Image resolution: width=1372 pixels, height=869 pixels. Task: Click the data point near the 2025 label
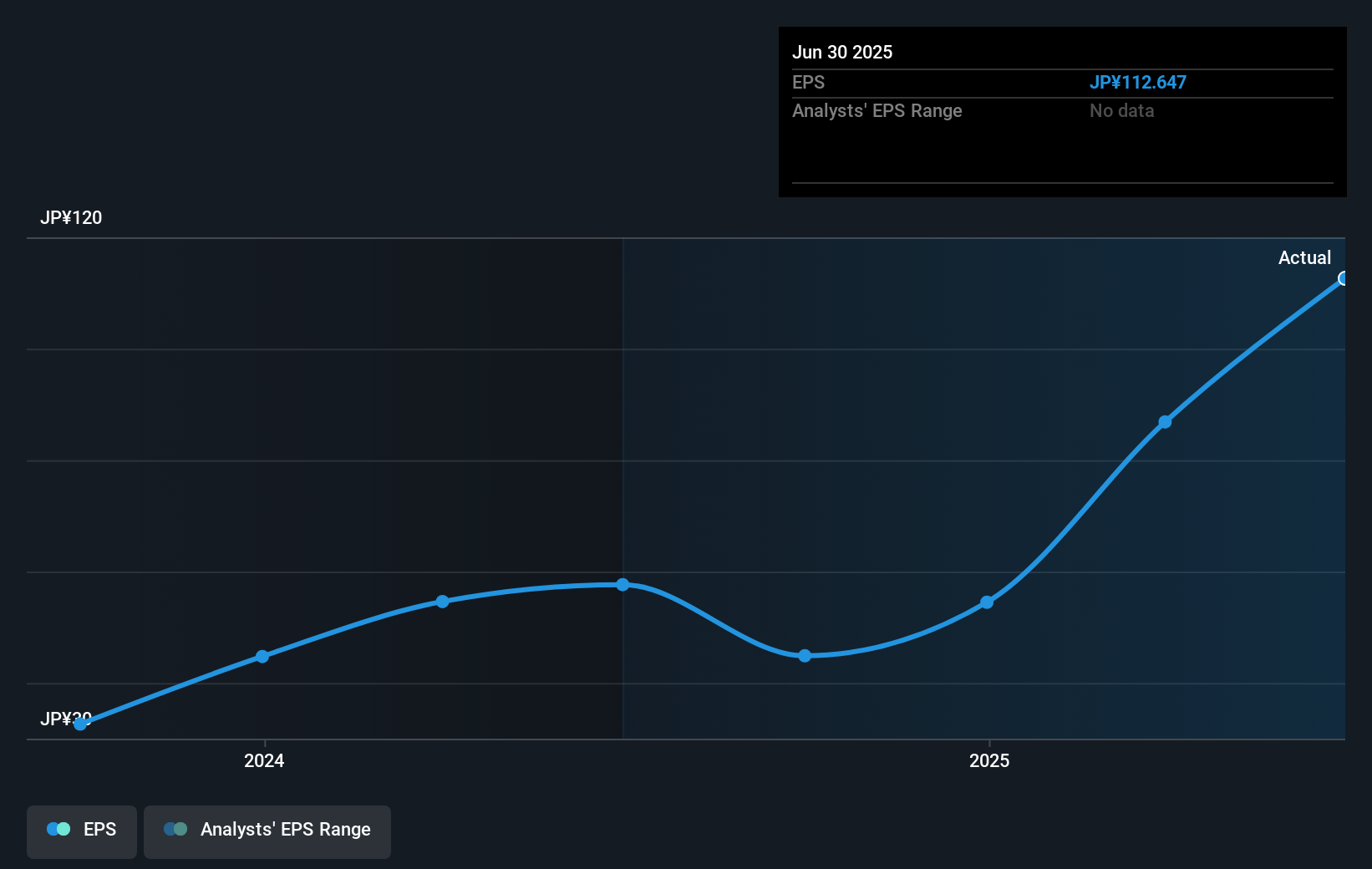(988, 602)
